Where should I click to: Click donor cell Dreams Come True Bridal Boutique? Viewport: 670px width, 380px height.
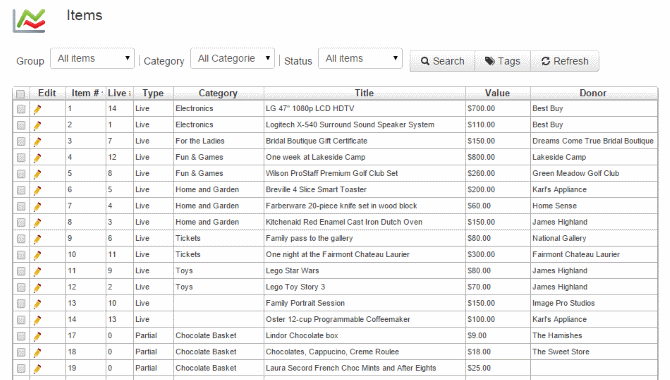tap(593, 141)
